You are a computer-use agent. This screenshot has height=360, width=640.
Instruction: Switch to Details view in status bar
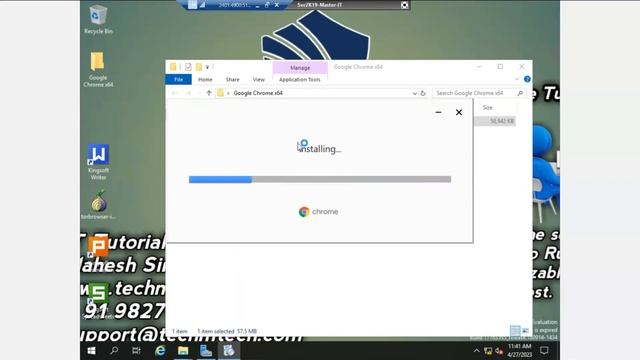click(515, 330)
